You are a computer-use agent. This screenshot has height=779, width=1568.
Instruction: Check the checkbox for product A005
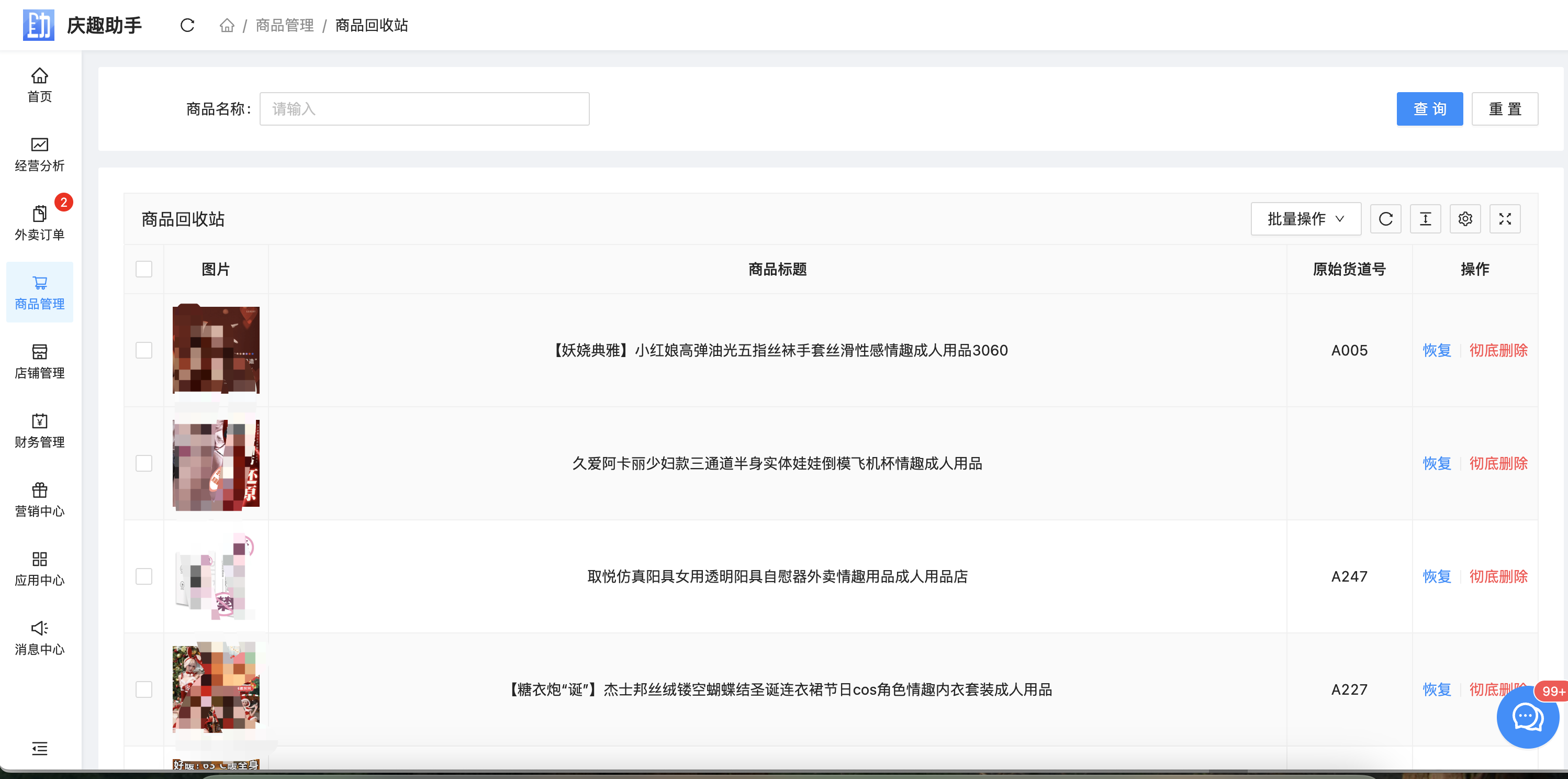point(143,350)
